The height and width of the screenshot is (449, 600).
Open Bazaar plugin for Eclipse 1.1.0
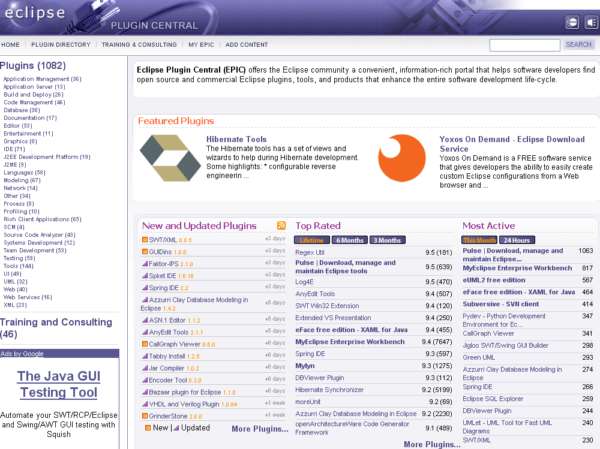tap(192, 392)
